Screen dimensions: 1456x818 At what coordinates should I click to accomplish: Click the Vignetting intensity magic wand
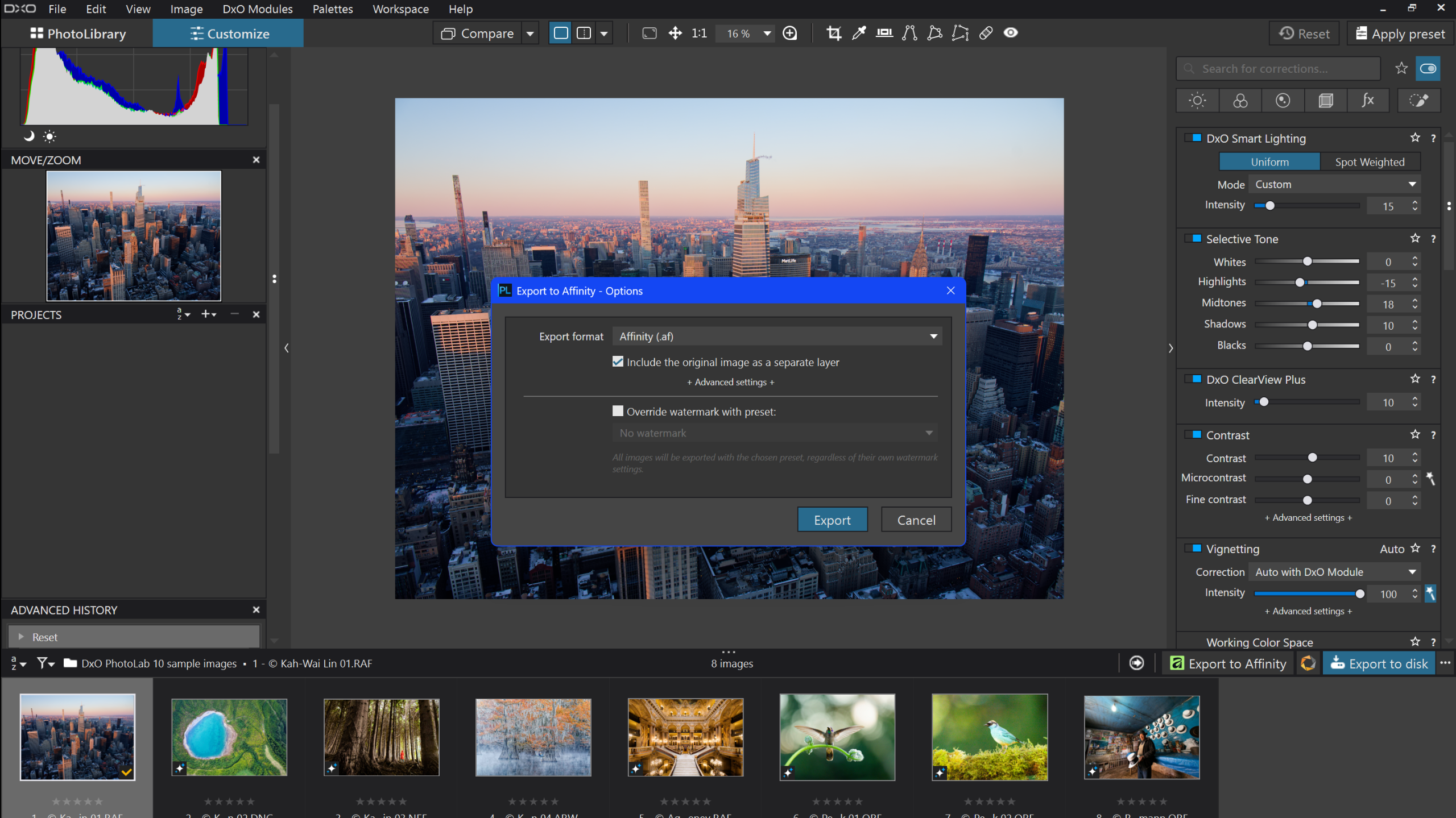point(1430,593)
